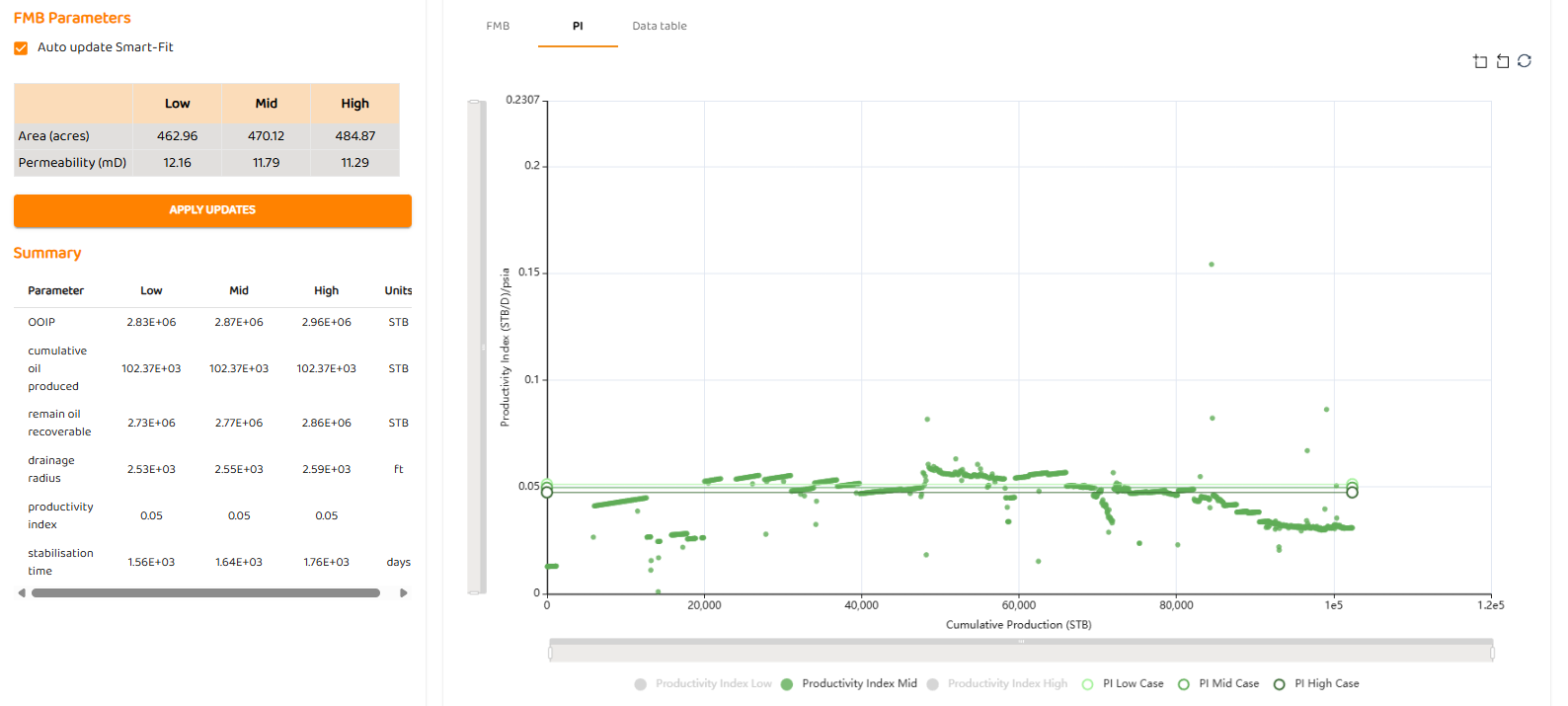Click the zoom reset back icon
The image size is (1568, 706).
pyautogui.click(x=1502, y=61)
